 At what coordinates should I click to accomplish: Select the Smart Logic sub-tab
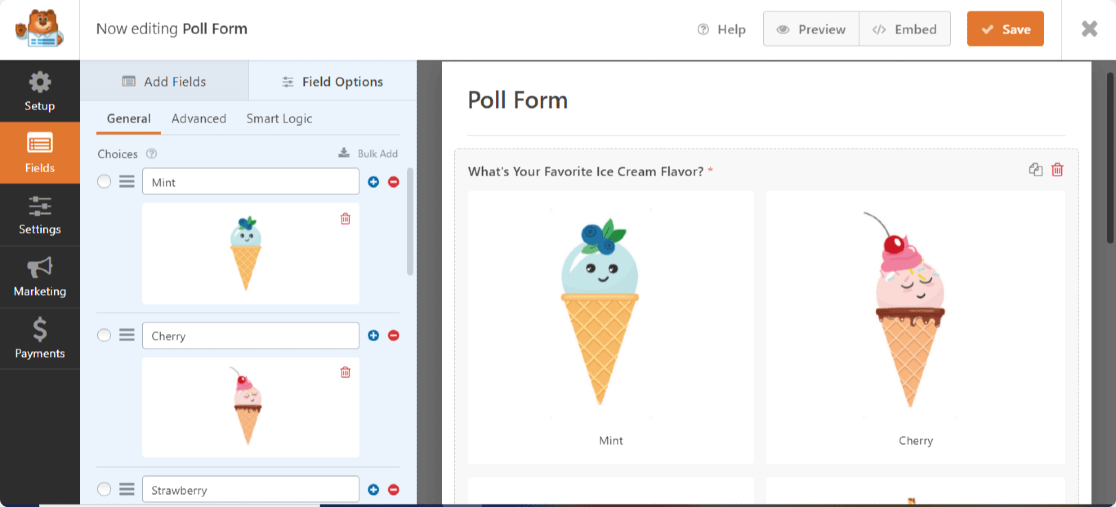pyautogui.click(x=279, y=119)
